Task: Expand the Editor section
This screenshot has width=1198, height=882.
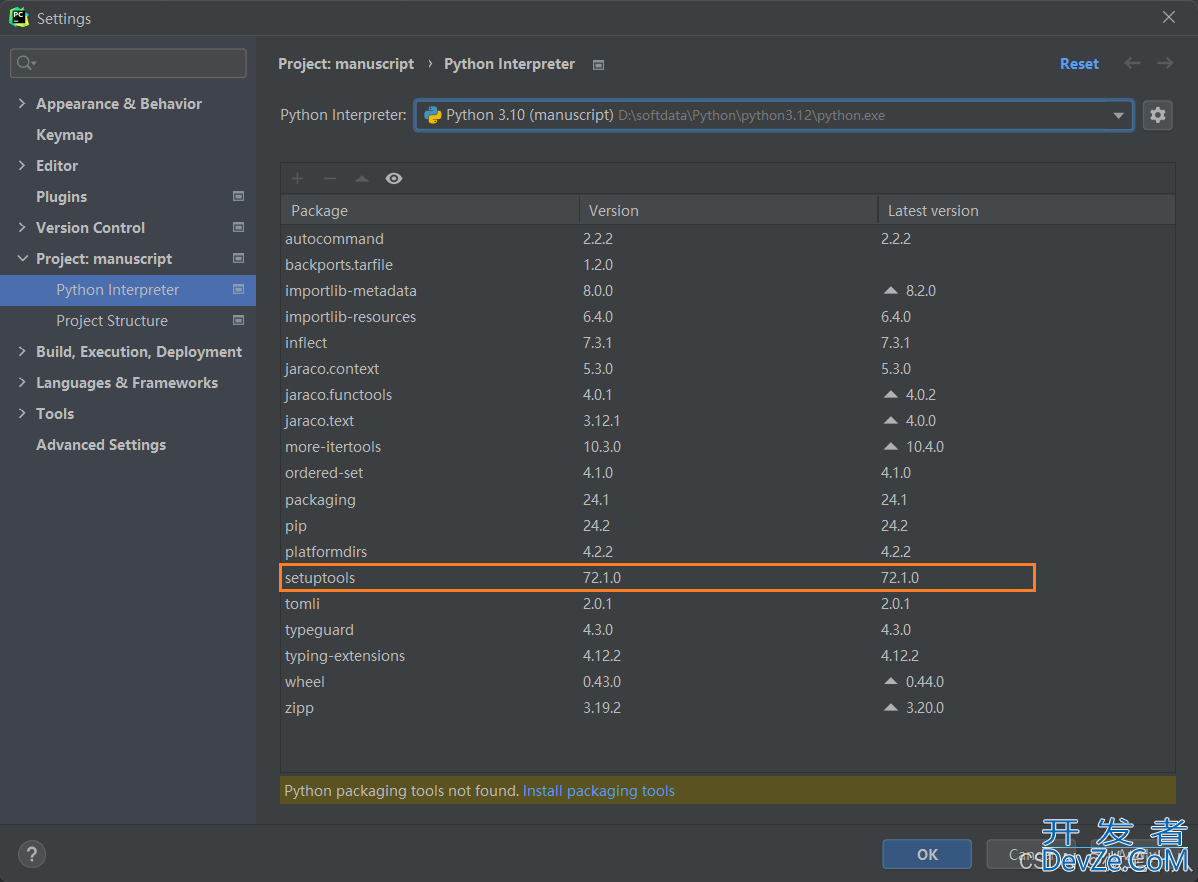Action: pos(22,165)
